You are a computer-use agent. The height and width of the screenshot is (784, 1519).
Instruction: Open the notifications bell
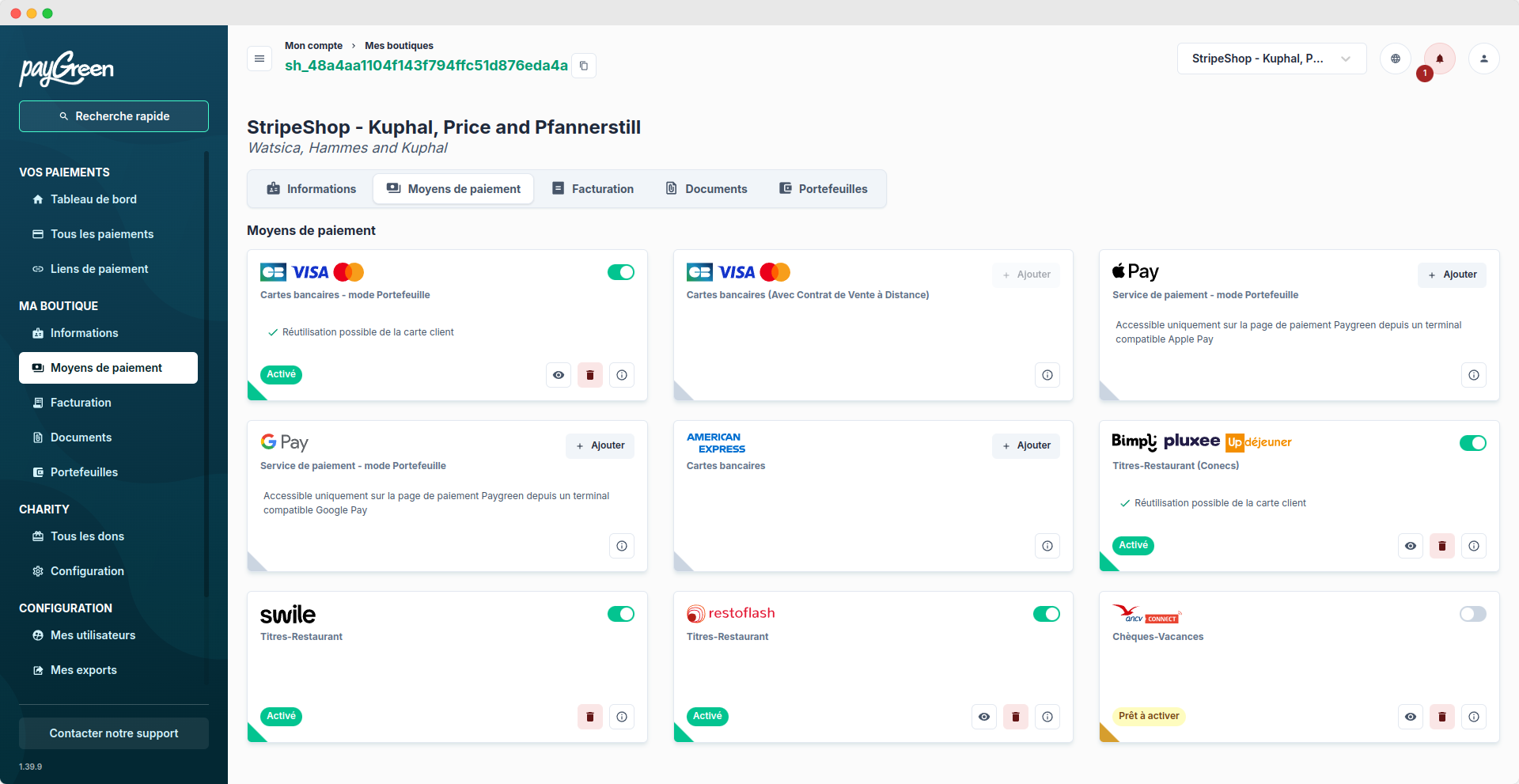(x=1439, y=59)
